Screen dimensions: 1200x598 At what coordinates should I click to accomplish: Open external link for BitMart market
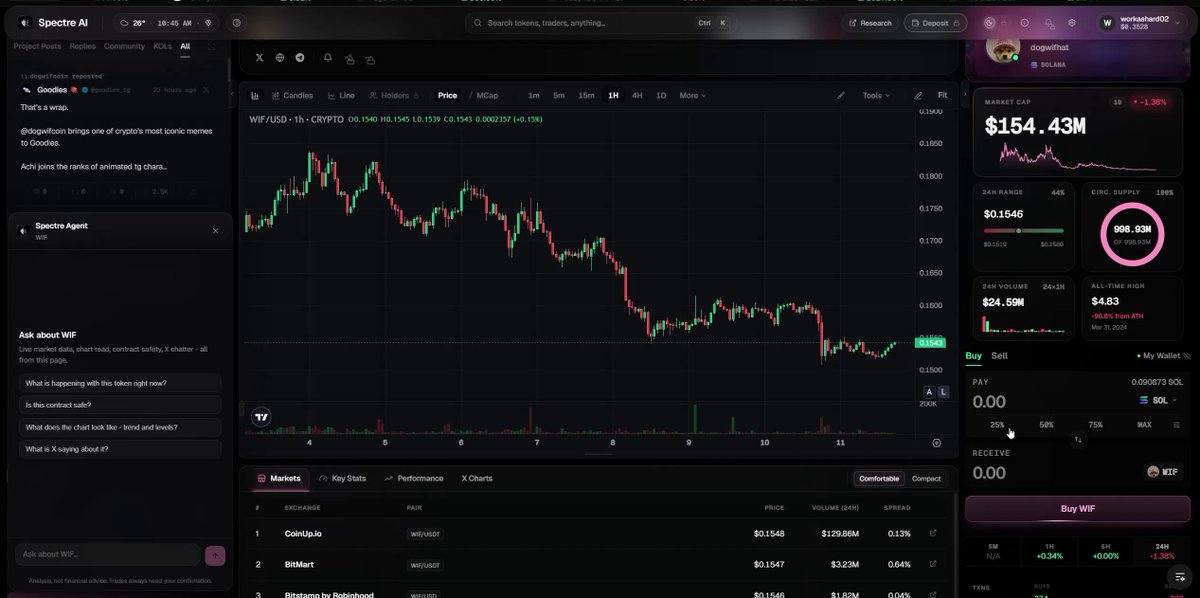tap(933, 565)
